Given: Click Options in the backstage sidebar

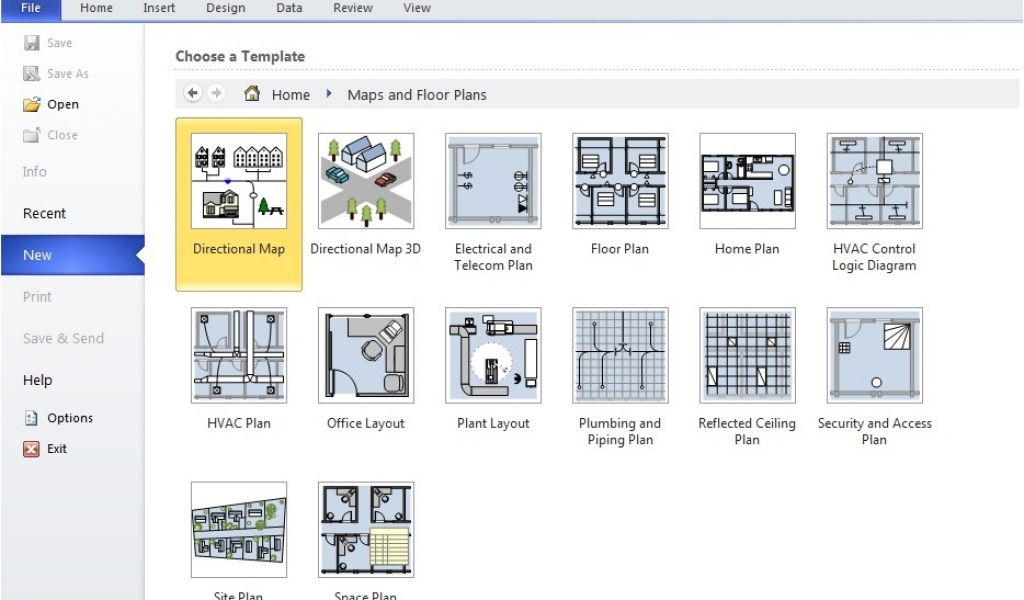Looking at the screenshot, I should 69,418.
